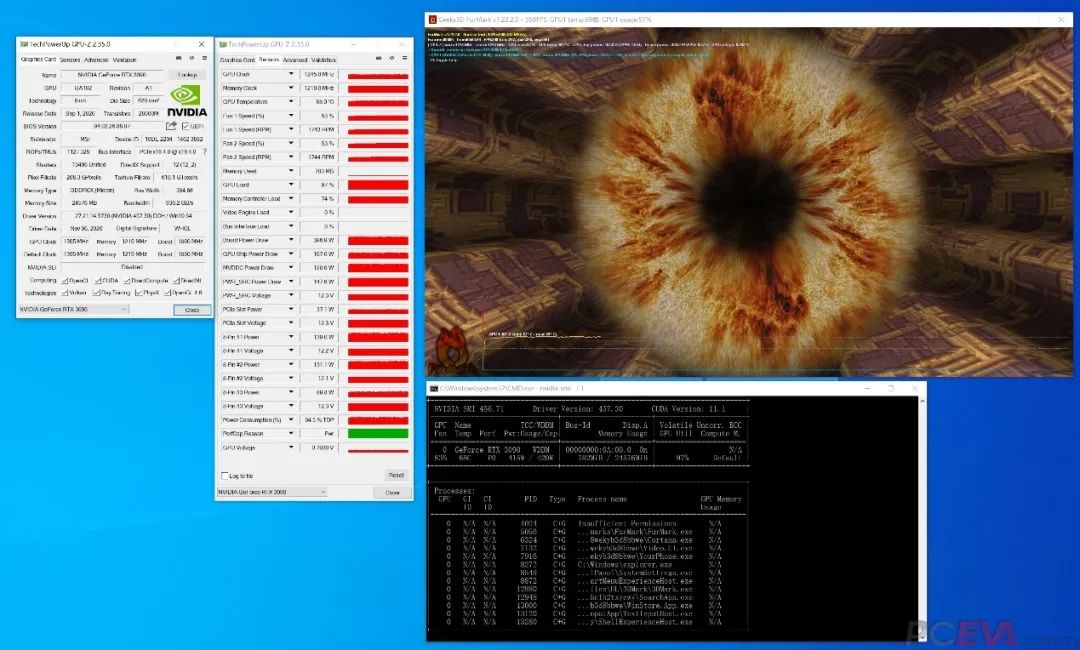The image size is (1080, 650).
Task: Click the Video Engine Load dropdown arrow
Action: [x=291, y=212]
